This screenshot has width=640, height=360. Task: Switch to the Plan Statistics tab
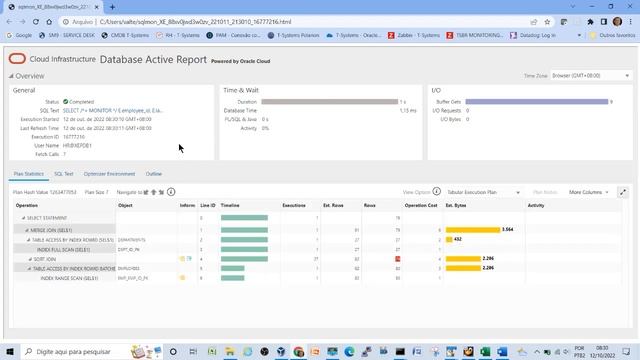[29, 174]
